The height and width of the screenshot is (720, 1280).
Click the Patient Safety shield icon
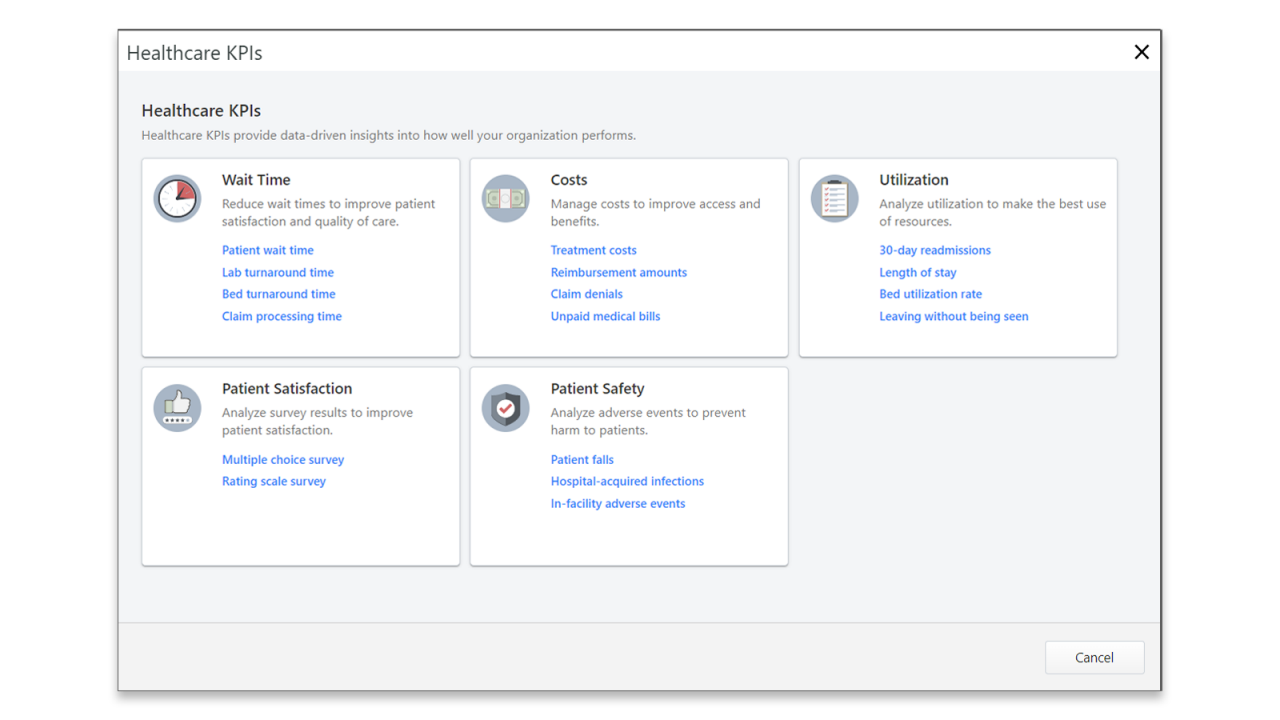505,407
